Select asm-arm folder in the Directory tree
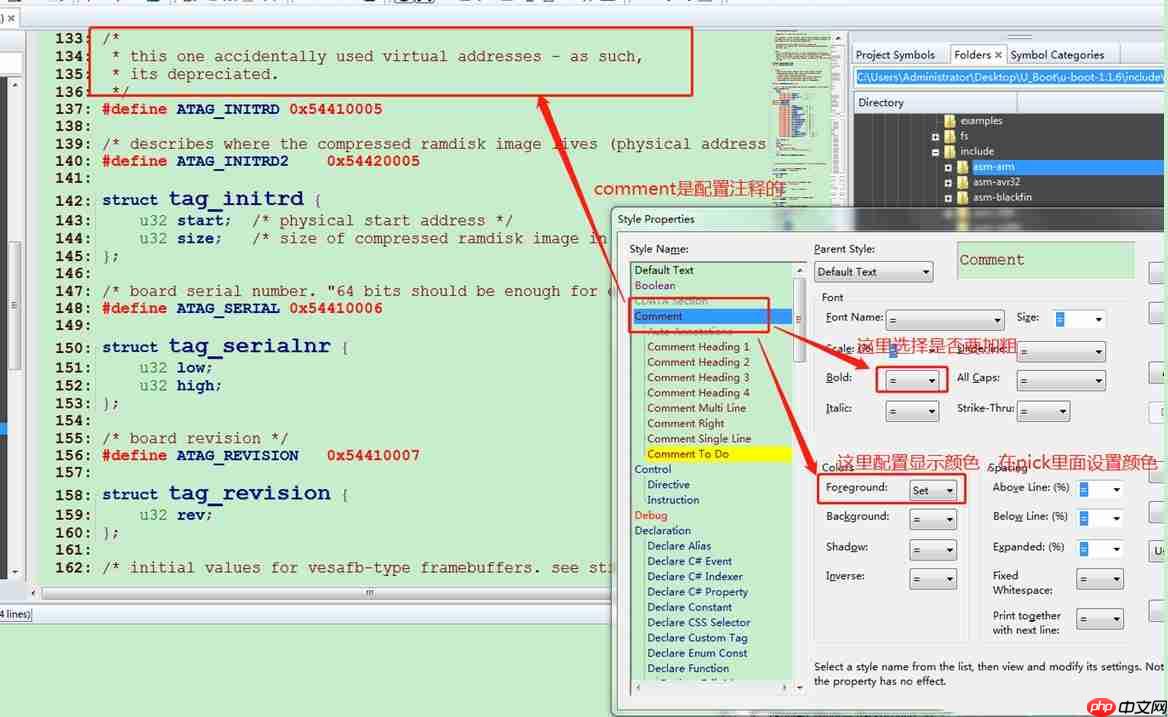This screenshot has height=717, width=1168. click(993, 167)
